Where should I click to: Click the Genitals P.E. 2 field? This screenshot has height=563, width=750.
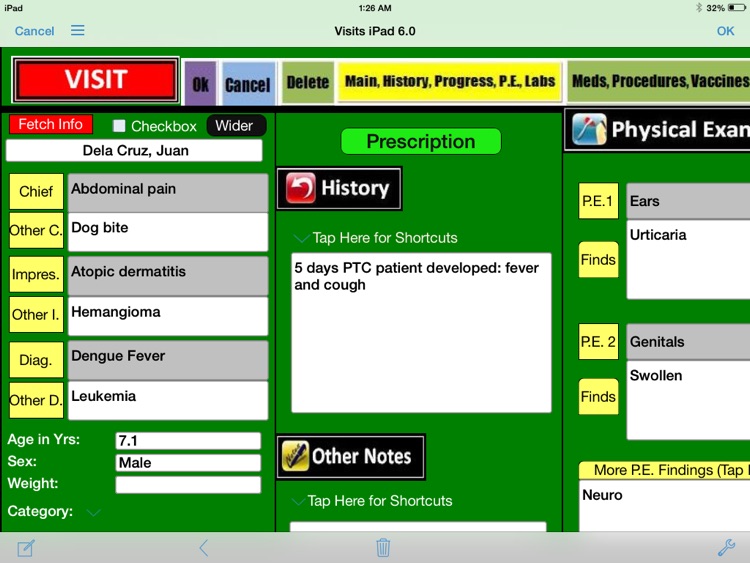point(688,342)
